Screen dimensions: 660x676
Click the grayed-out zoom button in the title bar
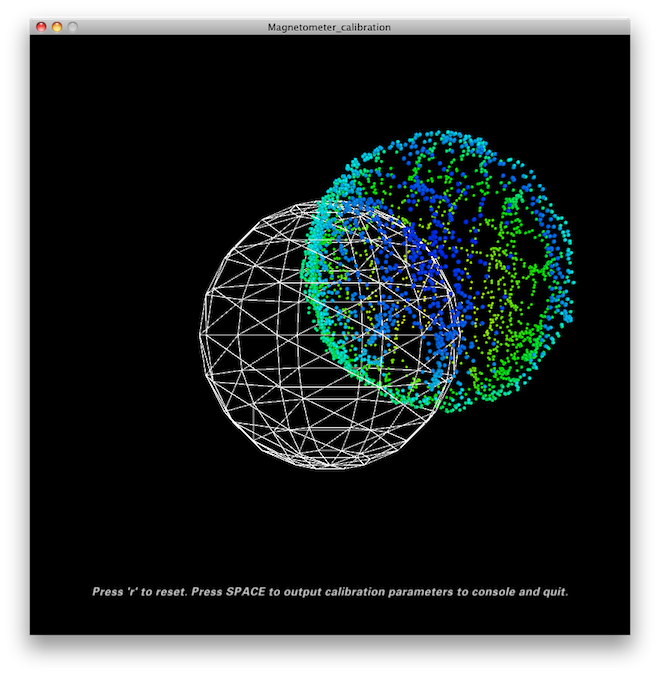click(x=72, y=27)
